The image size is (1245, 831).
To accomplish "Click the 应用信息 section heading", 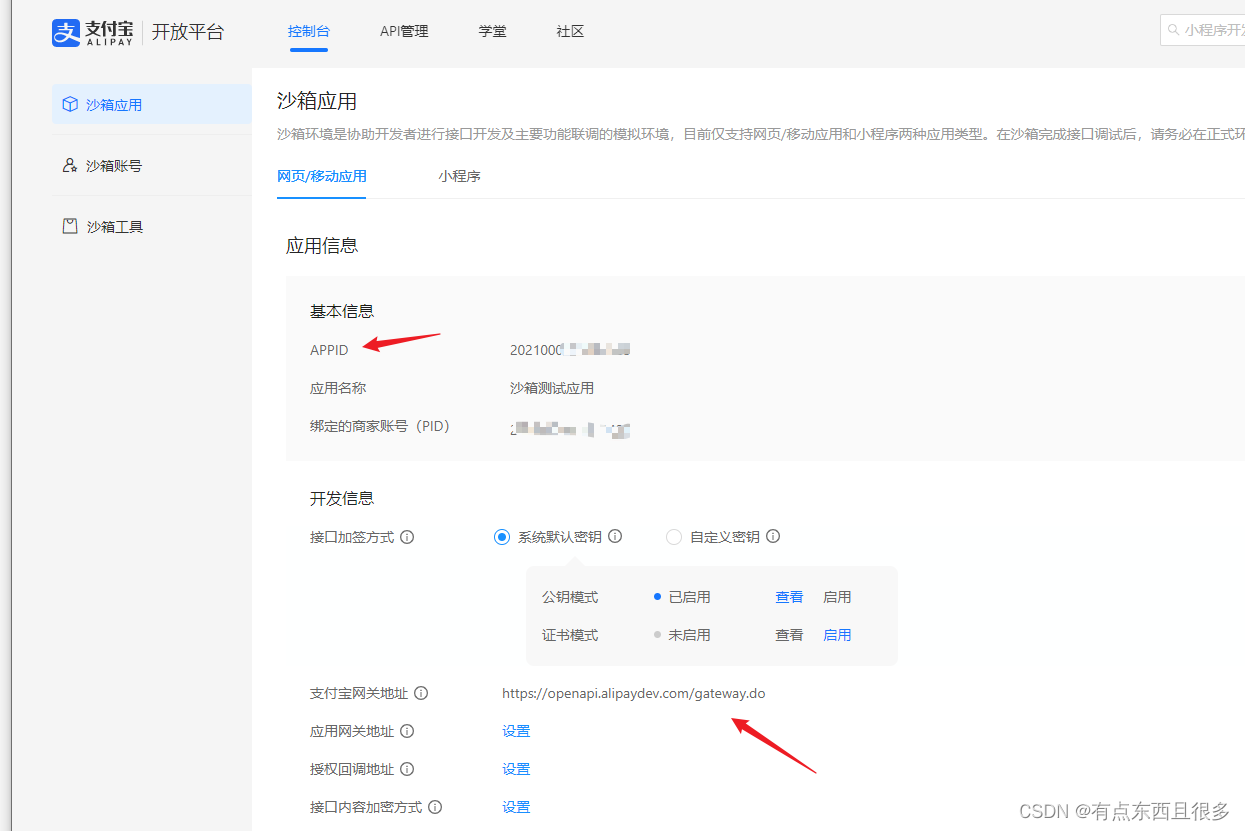I will [x=322, y=245].
